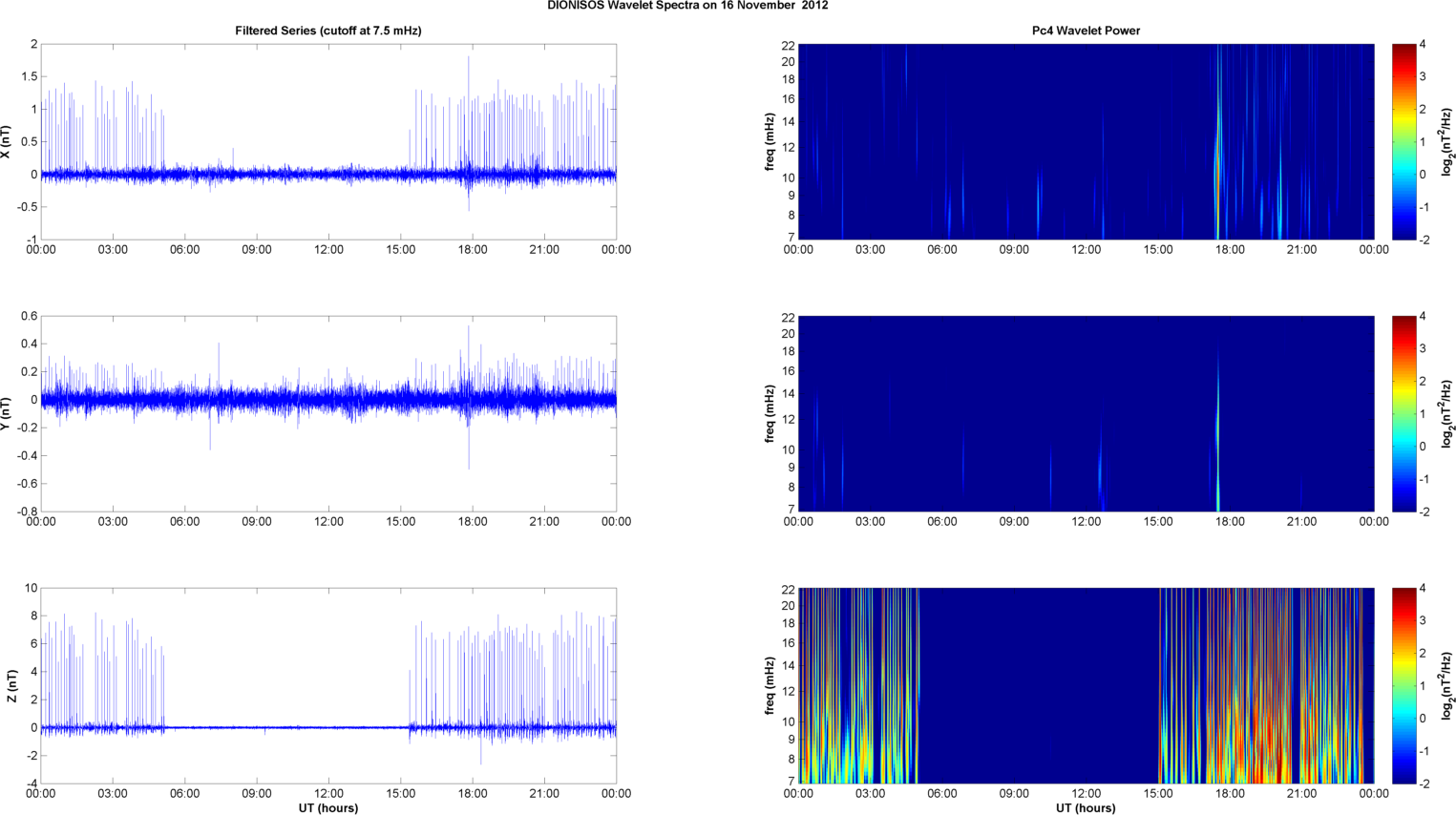Click the 1.5 tick on the X (nT) axis
Viewport: 1456px width, 815px height.
coord(29,76)
